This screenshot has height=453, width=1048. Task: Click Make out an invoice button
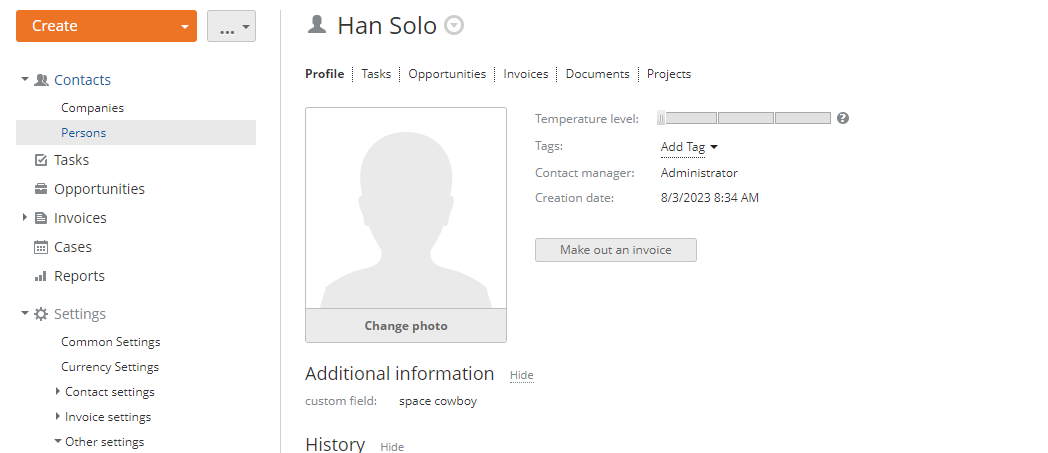tap(616, 250)
